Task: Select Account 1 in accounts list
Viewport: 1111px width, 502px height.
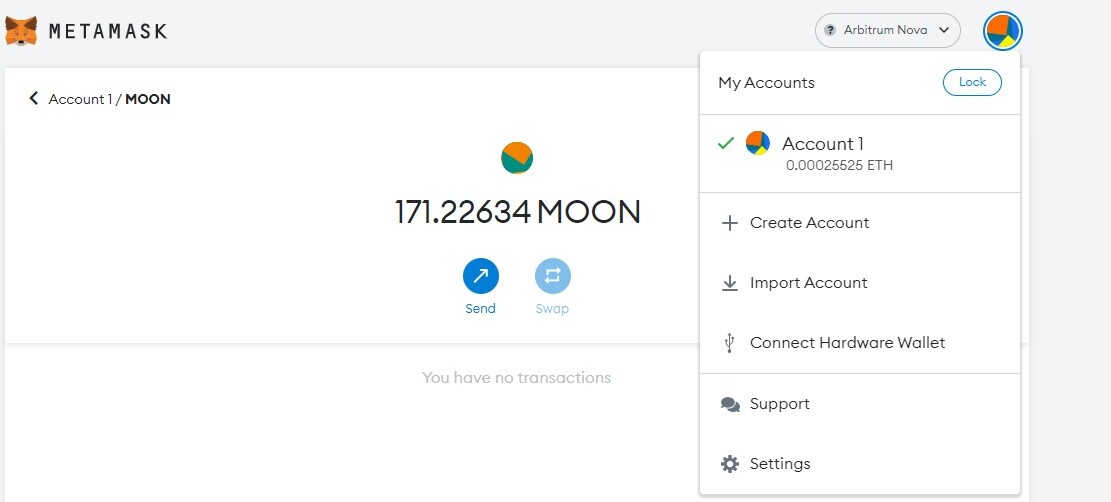Action: [x=859, y=153]
